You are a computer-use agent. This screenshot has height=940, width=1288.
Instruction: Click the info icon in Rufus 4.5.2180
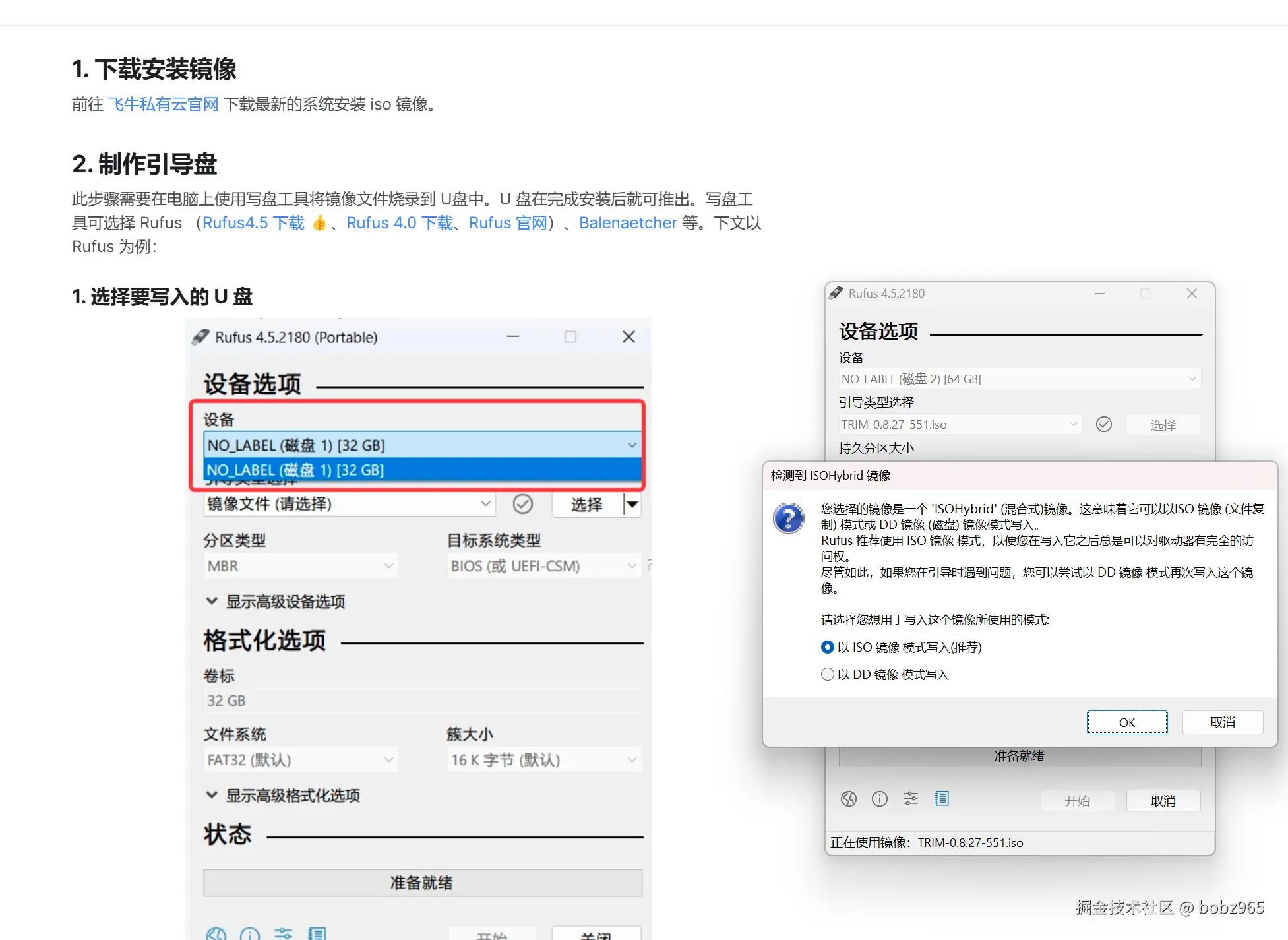tap(880, 799)
